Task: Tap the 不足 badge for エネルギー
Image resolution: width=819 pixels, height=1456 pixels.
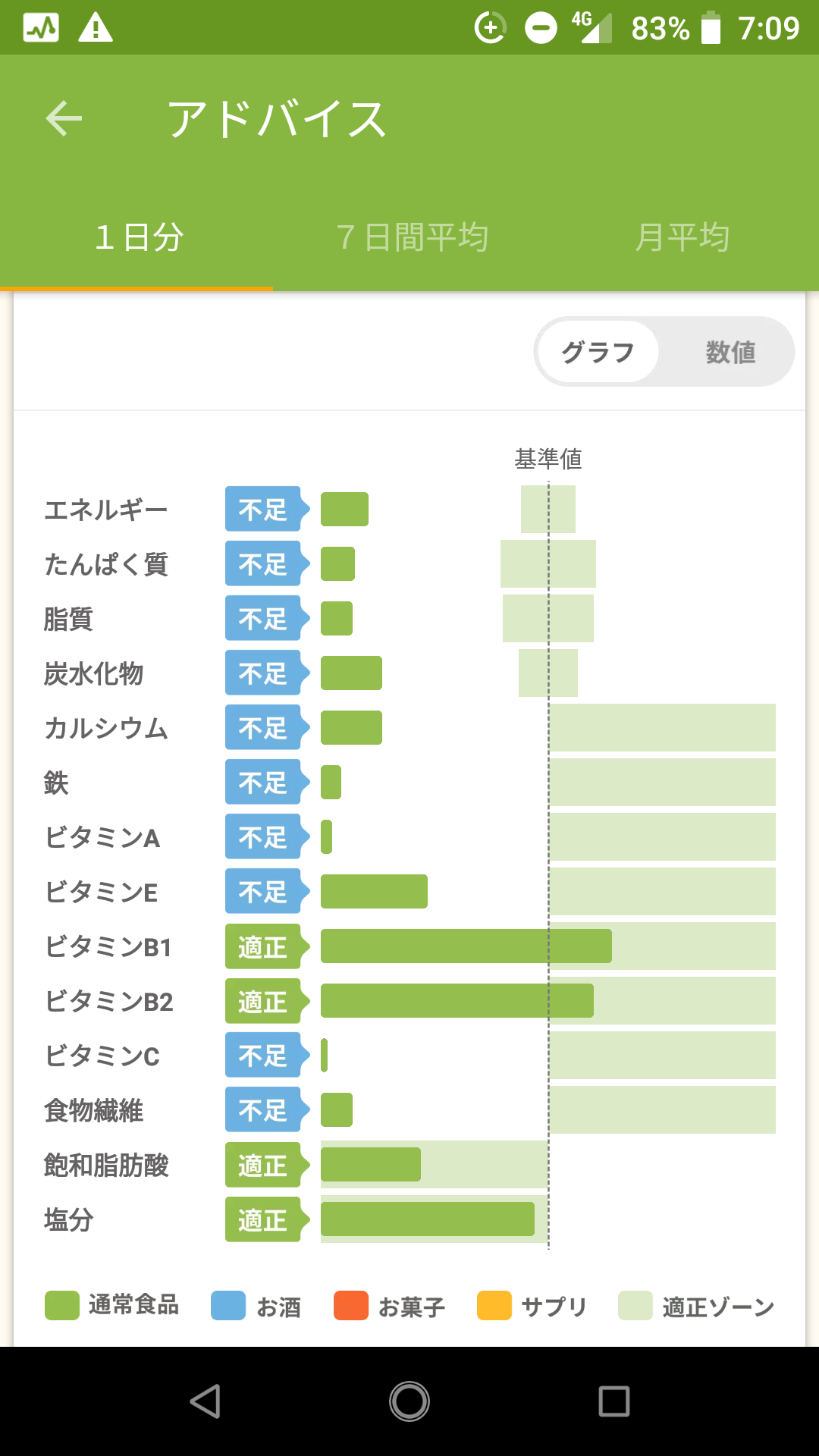Action: tap(268, 509)
